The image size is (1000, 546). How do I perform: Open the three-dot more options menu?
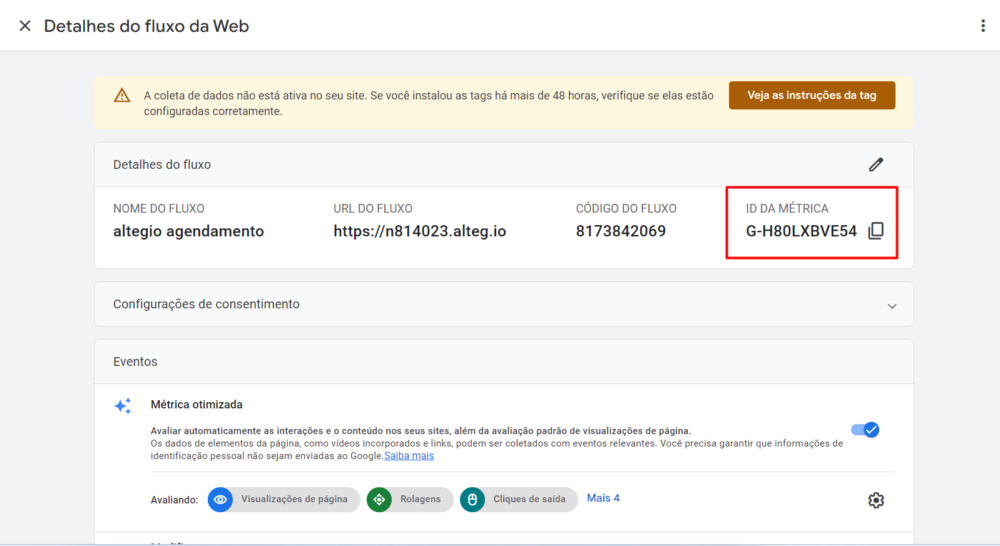(982, 26)
